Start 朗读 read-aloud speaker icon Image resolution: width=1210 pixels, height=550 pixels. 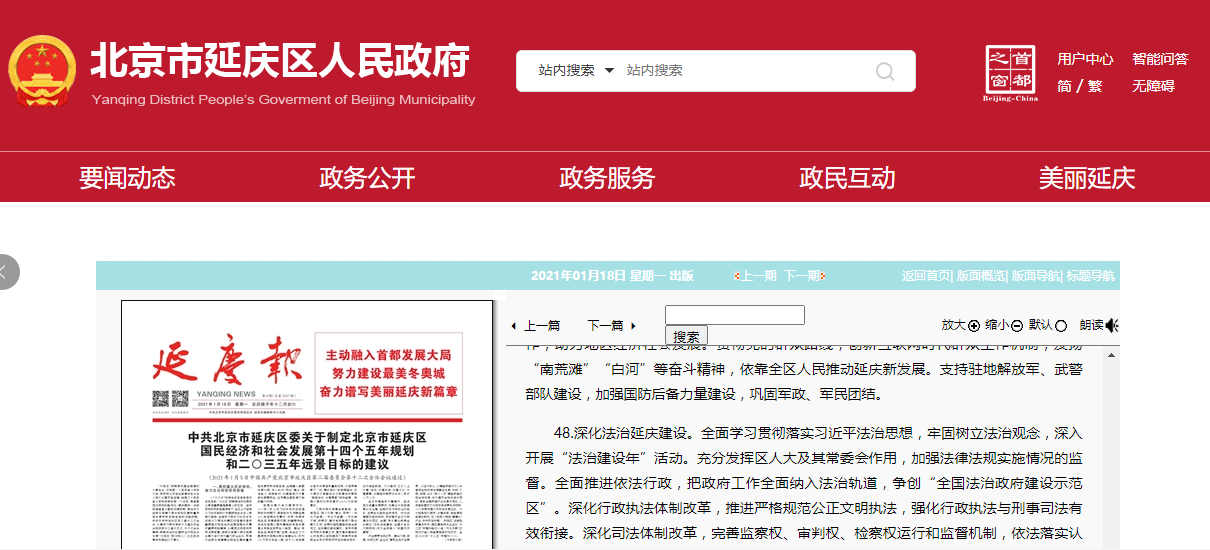(x=1111, y=325)
